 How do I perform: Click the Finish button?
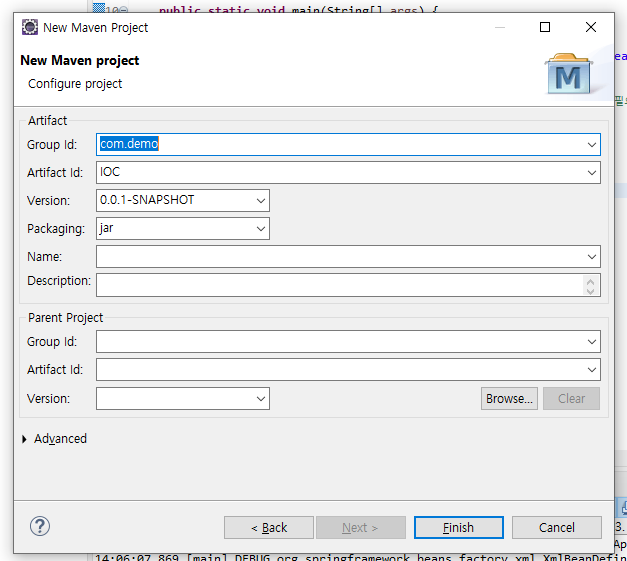(x=459, y=527)
